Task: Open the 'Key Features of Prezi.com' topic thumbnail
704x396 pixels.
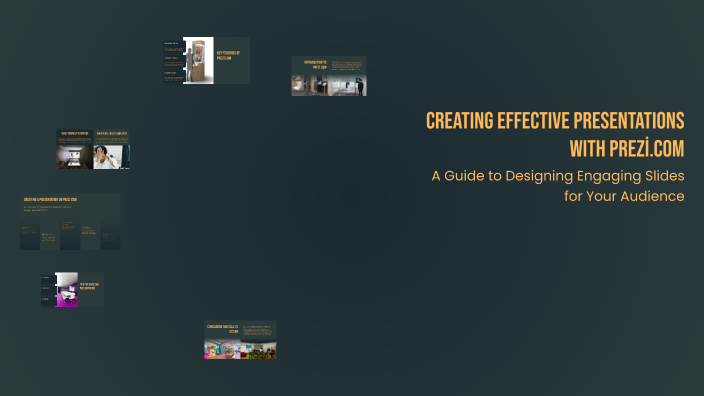Action: [x=207, y=60]
